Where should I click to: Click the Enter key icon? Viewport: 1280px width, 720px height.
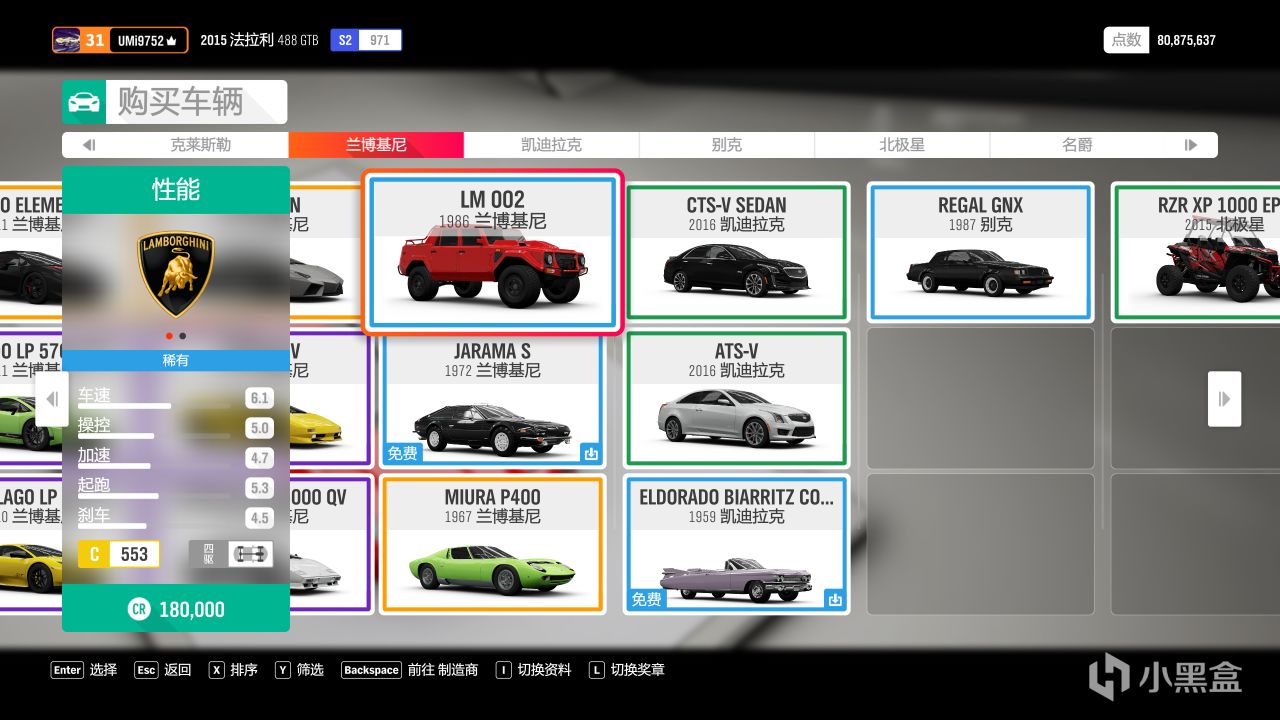click(x=68, y=670)
